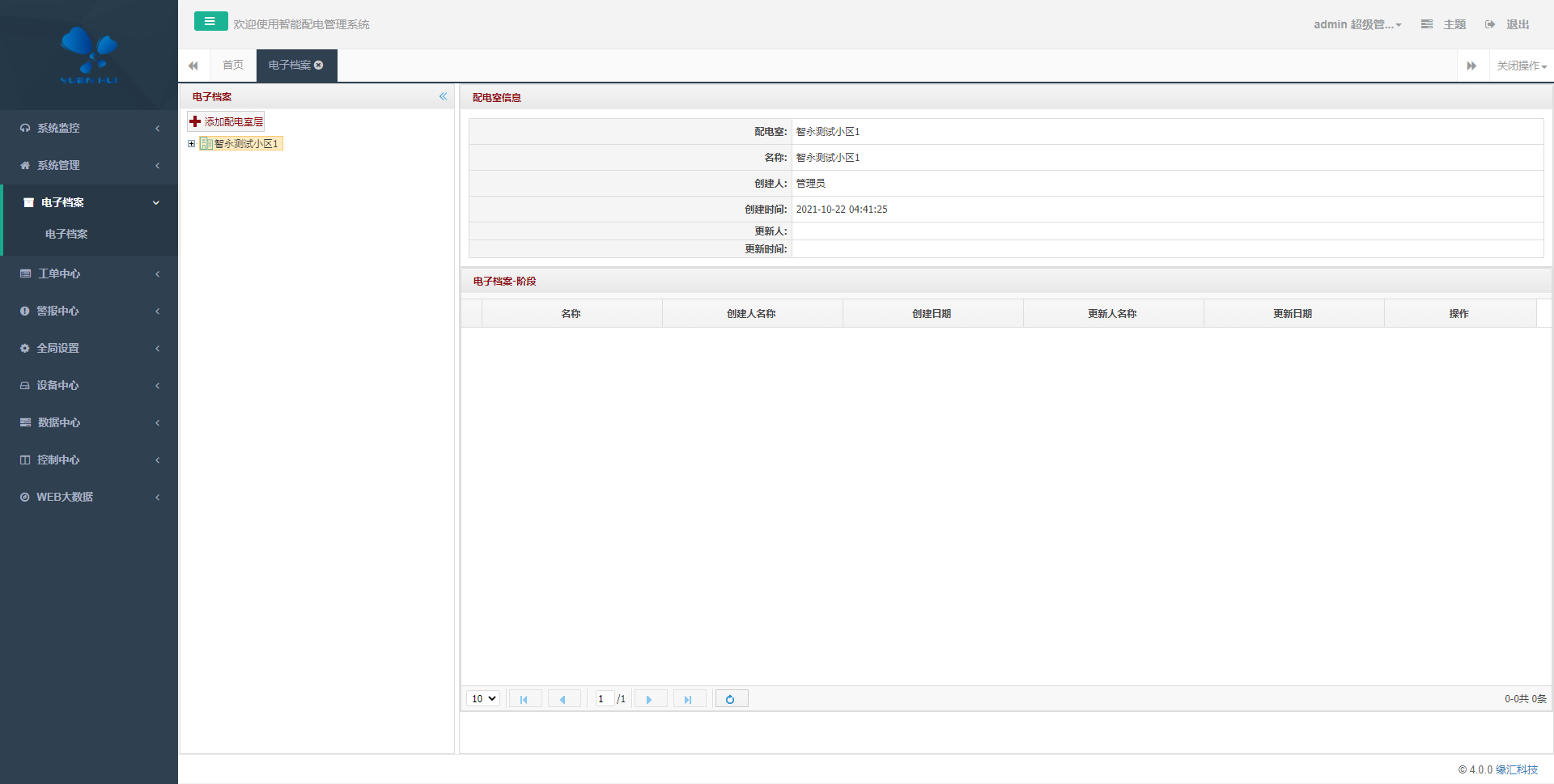Go to next page of table
Image resolution: width=1554 pixels, height=784 pixels.
click(650, 699)
